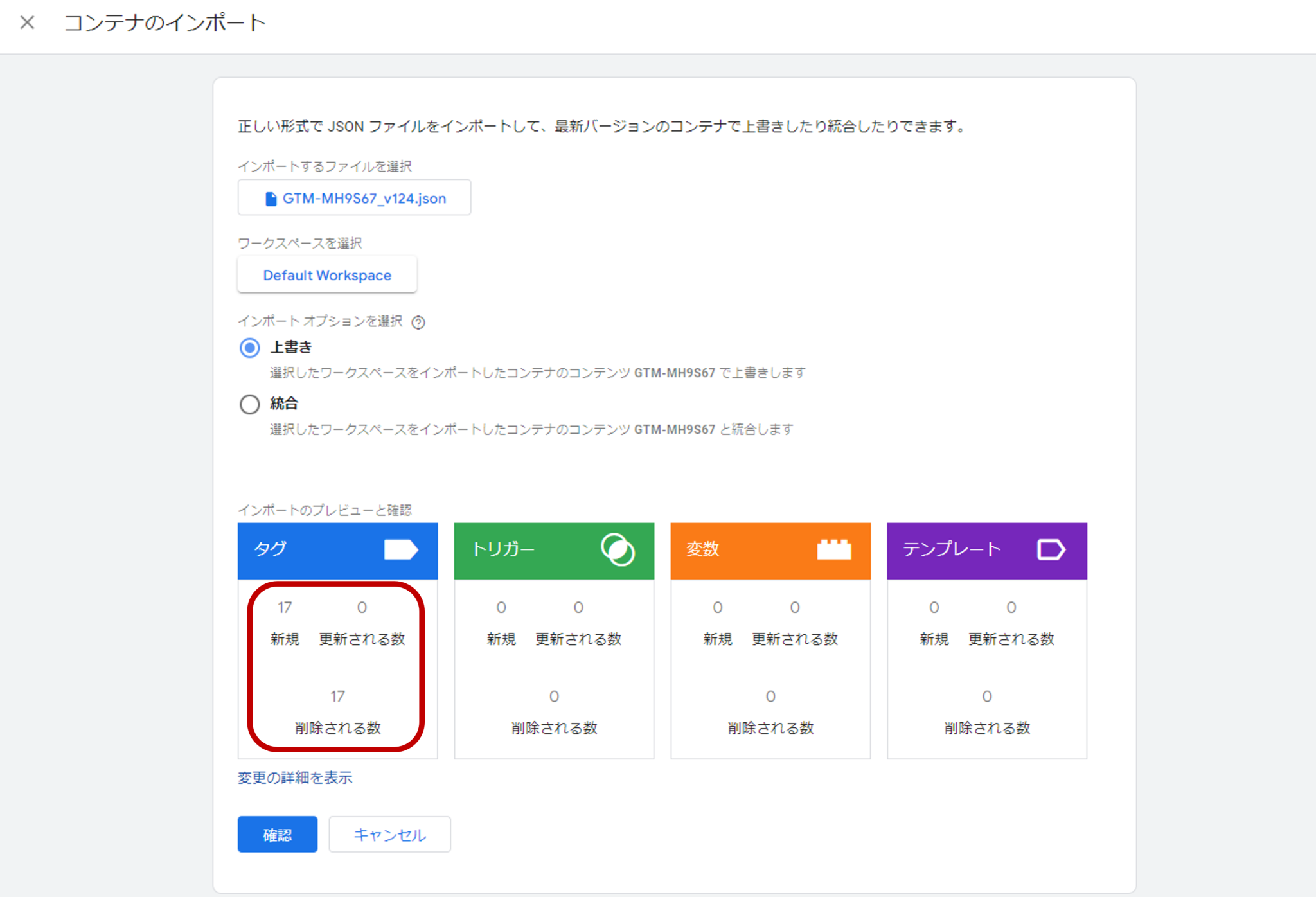Screen dimensions: 1316x897
Task: Show change details via 変更の詳細を表示
Action: tap(295, 777)
